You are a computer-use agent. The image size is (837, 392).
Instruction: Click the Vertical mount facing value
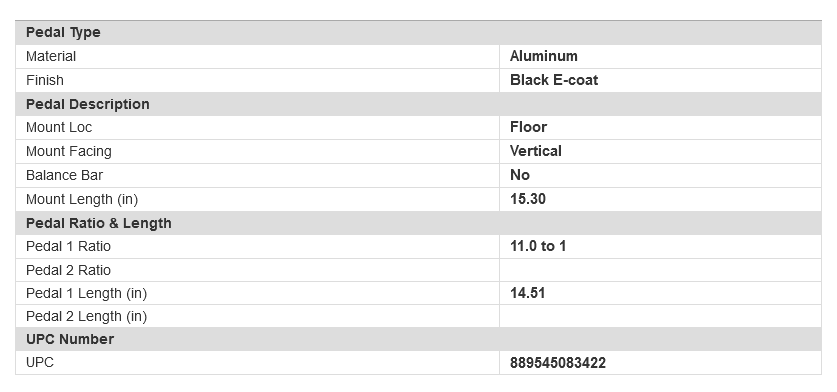pos(535,151)
